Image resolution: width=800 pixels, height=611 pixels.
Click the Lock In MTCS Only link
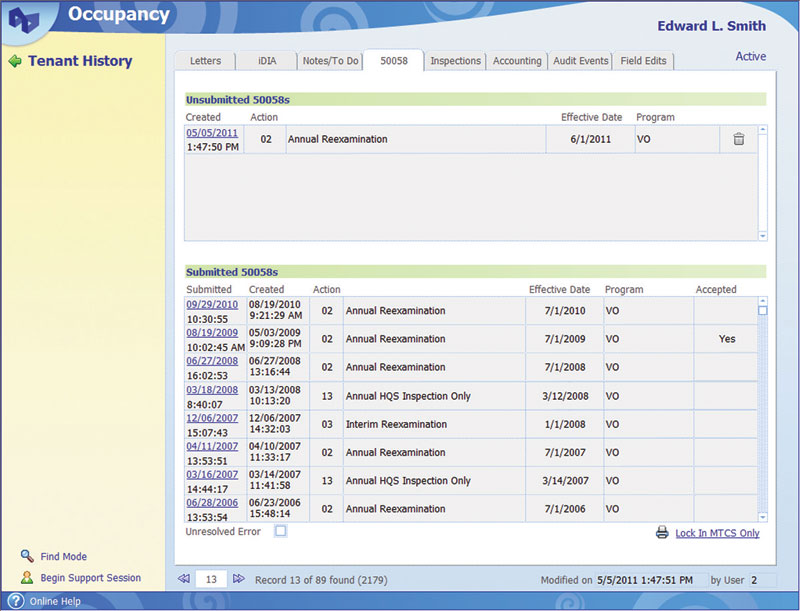pos(717,533)
